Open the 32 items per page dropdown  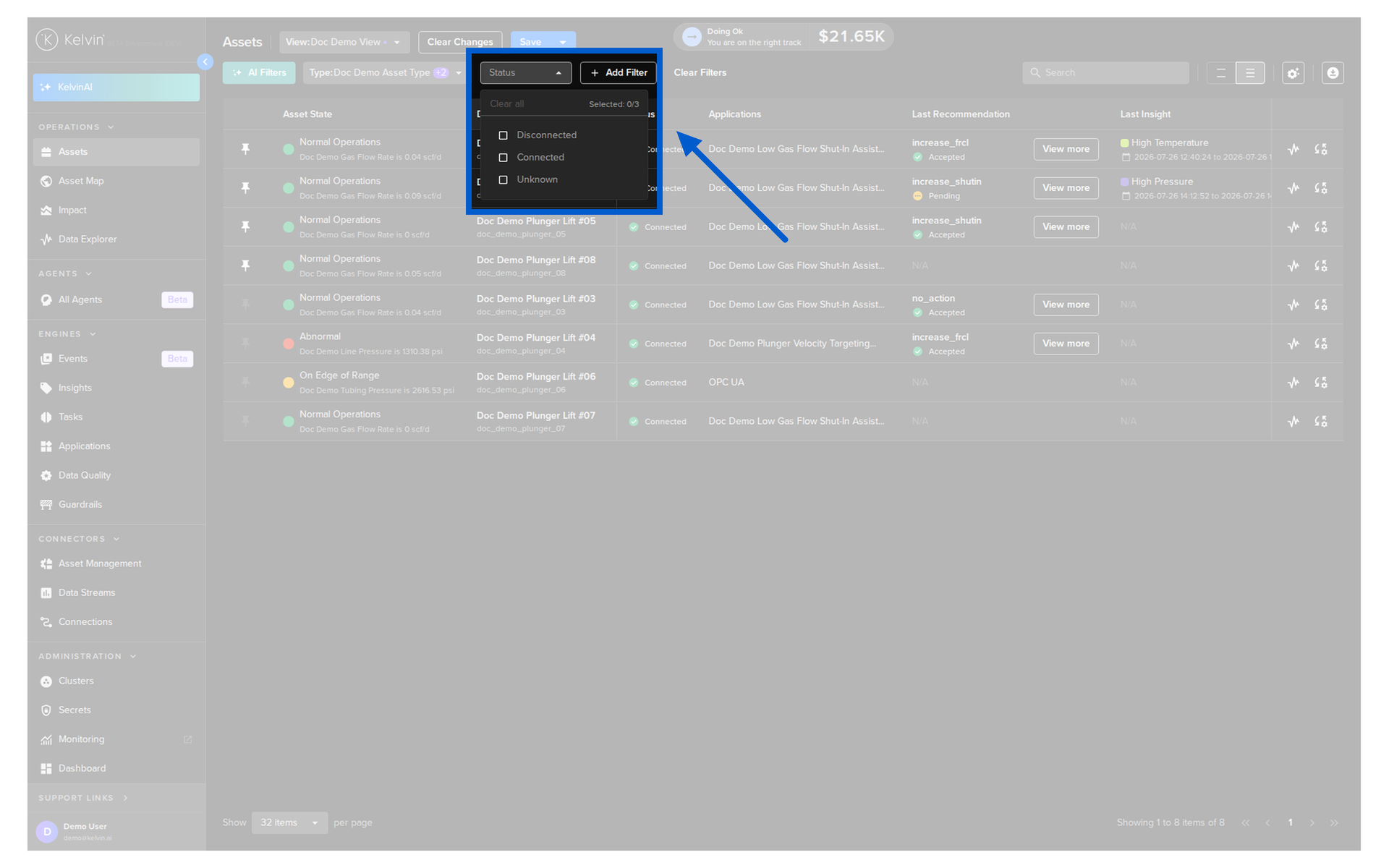pyautogui.click(x=289, y=822)
